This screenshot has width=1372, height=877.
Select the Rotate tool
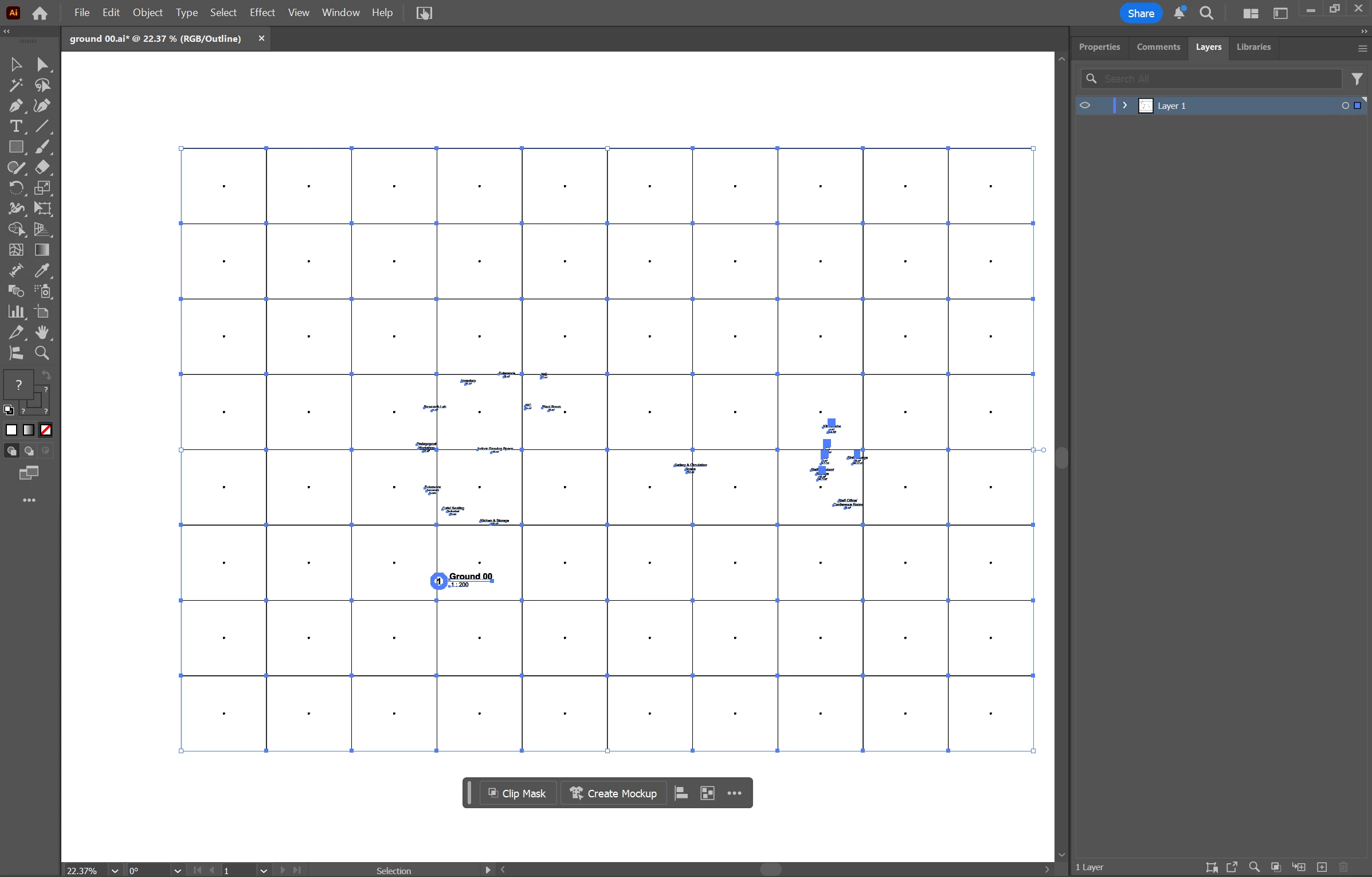tap(15, 188)
